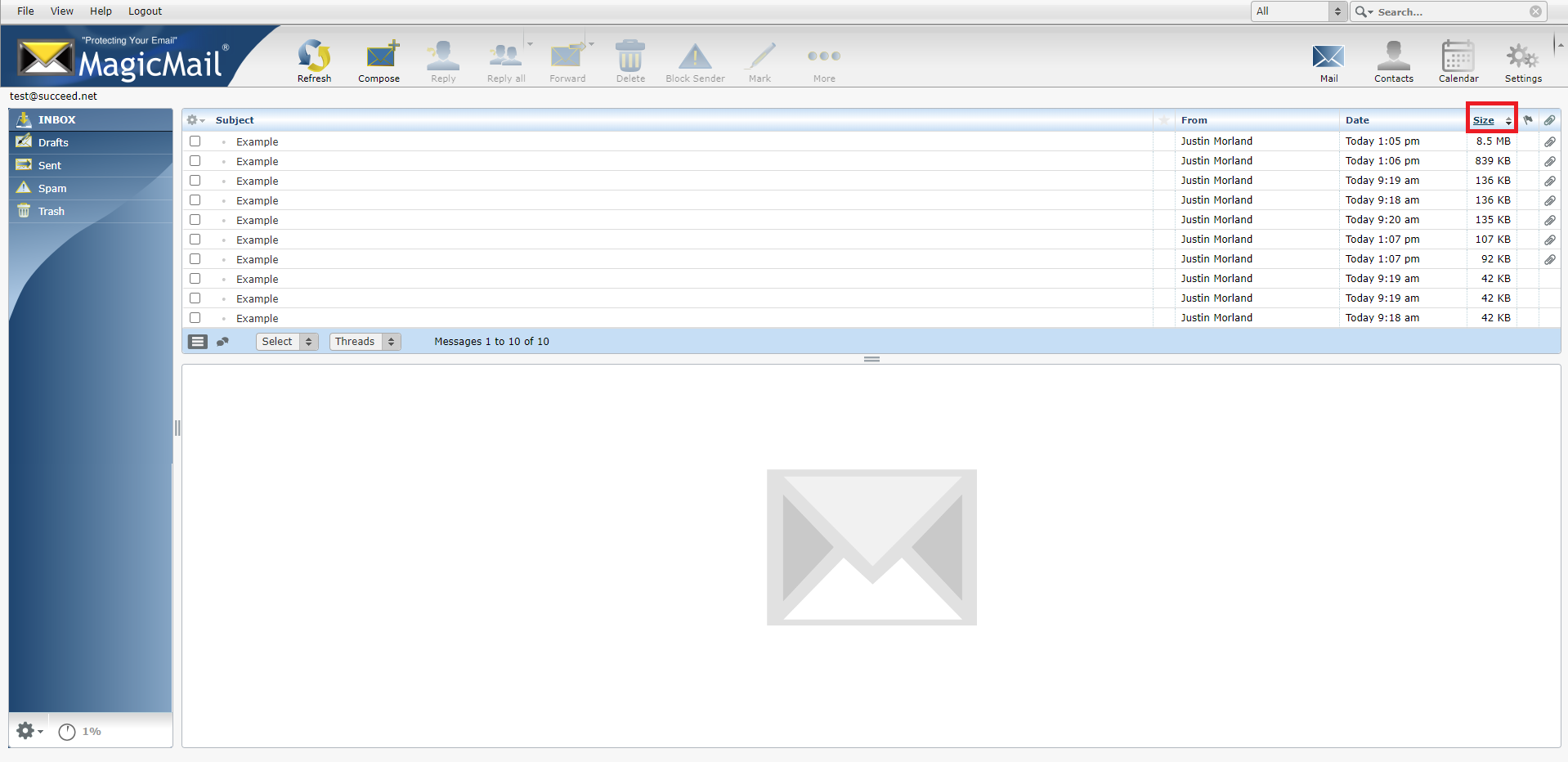
Task: Open the Spam folder
Action: 91,188
